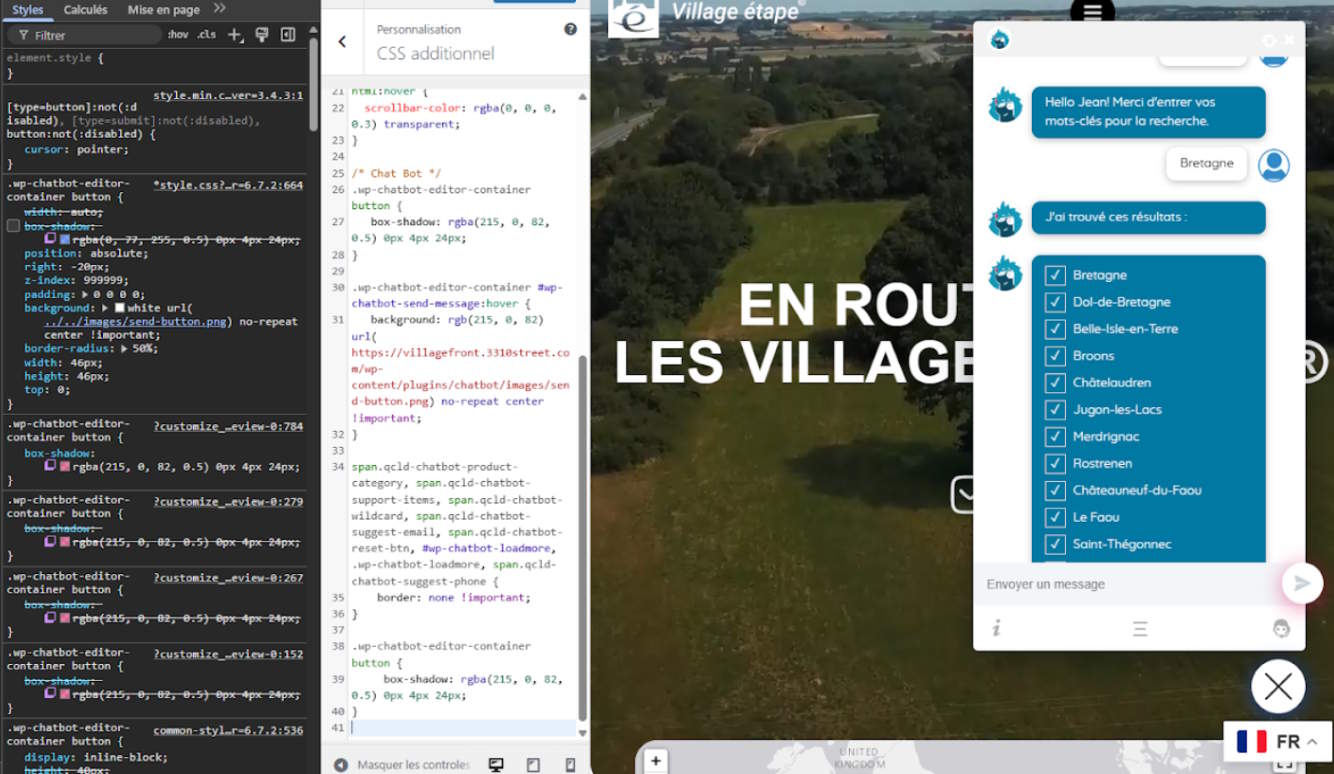
Task: Open the FR language selector dropdown
Action: (1277, 741)
